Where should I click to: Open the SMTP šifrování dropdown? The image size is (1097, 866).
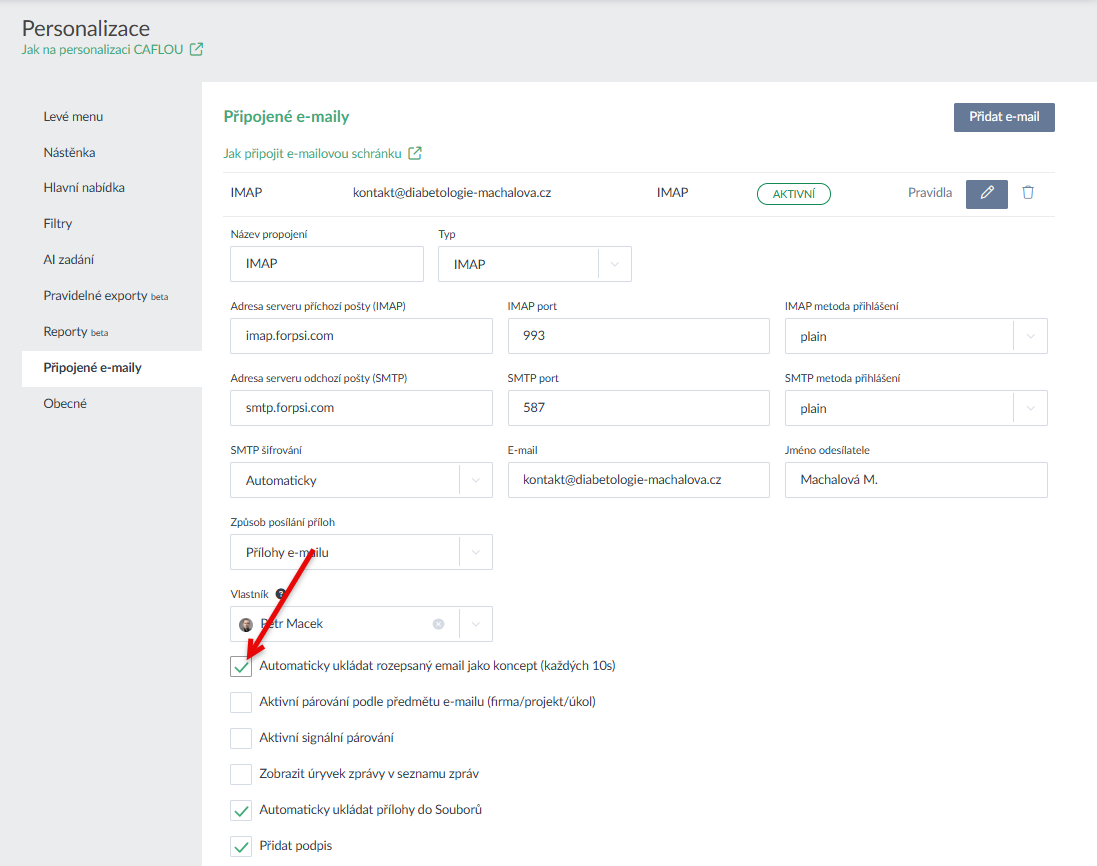click(475, 481)
